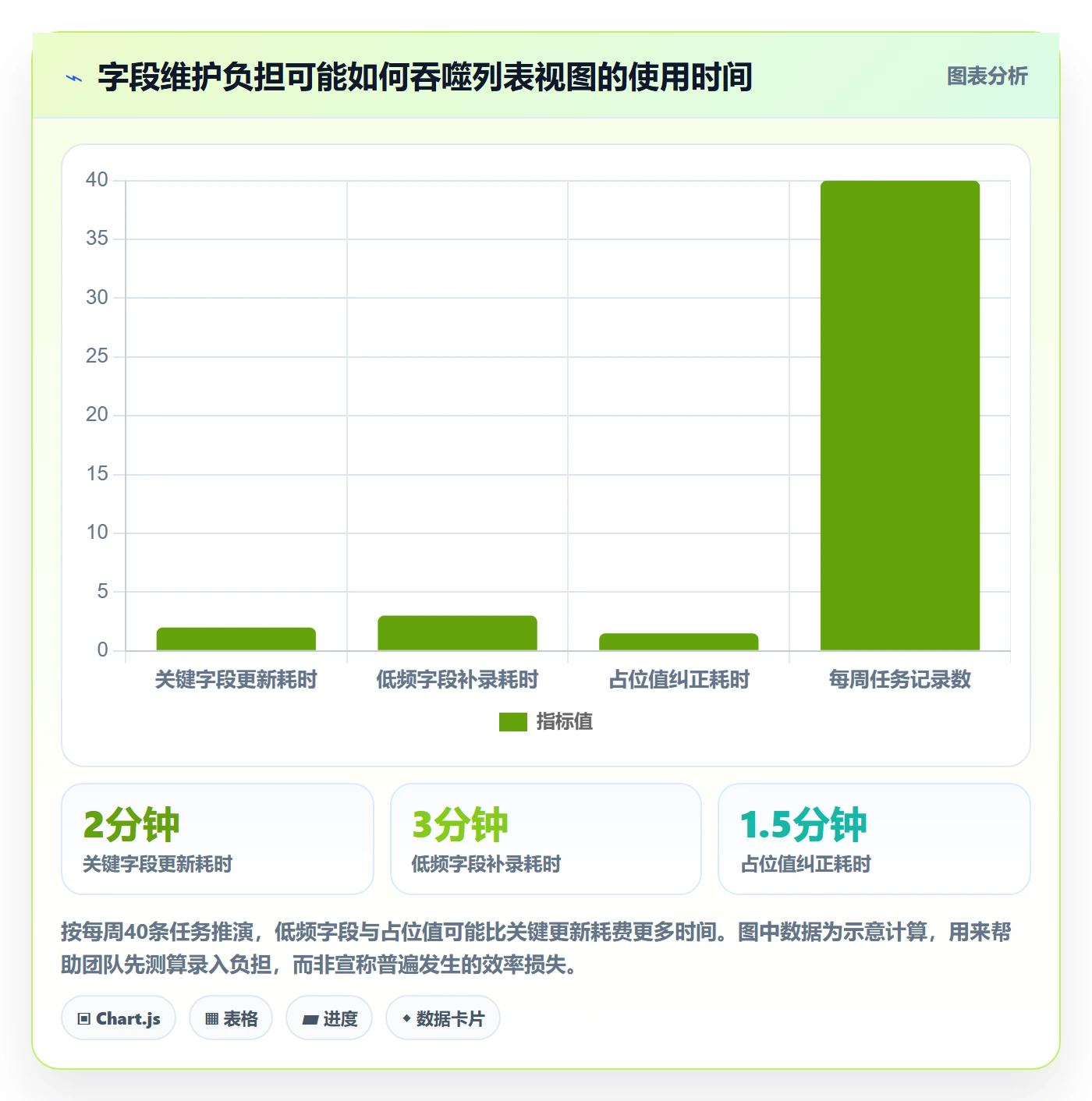1092x1101 pixels.
Task: Click the 2分钟 value in the first card
Action: click(x=131, y=825)
